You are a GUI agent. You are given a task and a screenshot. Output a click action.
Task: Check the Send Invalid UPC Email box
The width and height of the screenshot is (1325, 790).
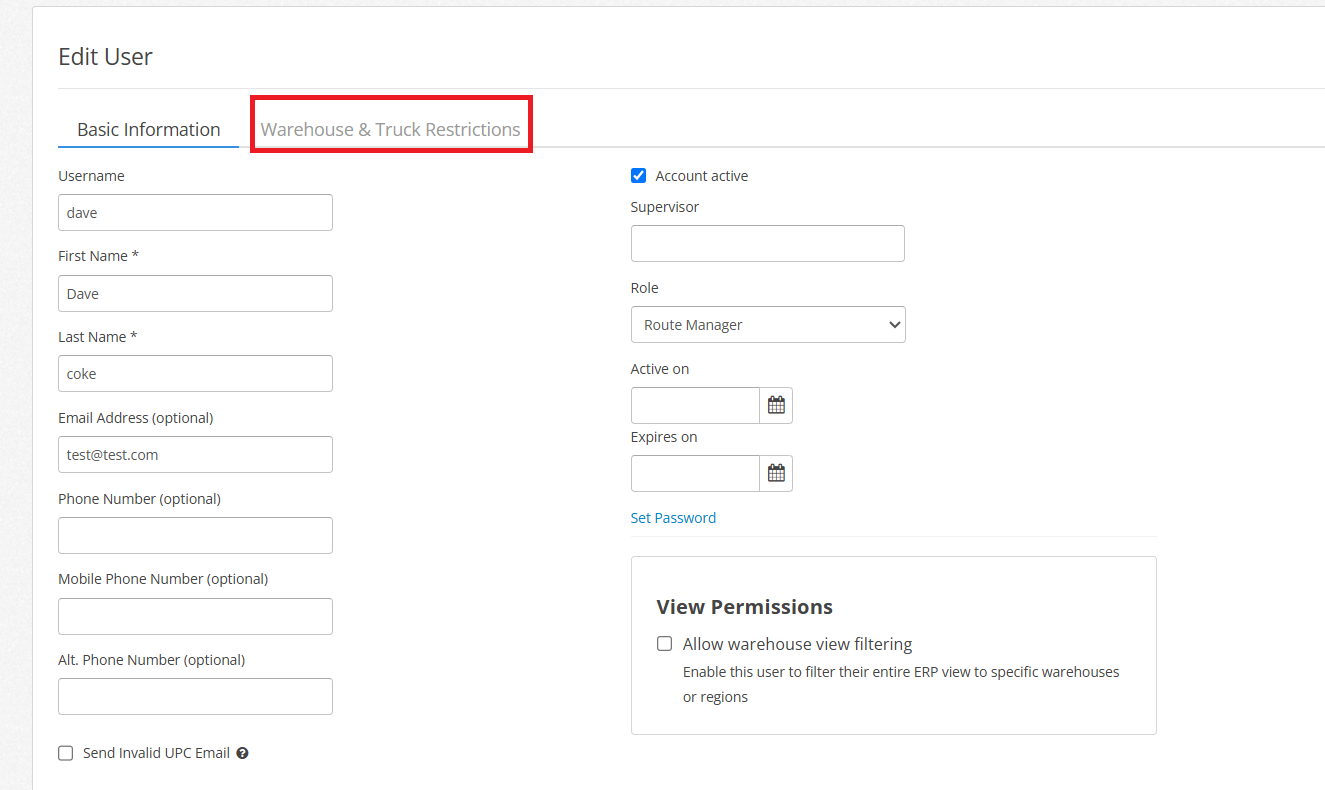pos(66,753)
